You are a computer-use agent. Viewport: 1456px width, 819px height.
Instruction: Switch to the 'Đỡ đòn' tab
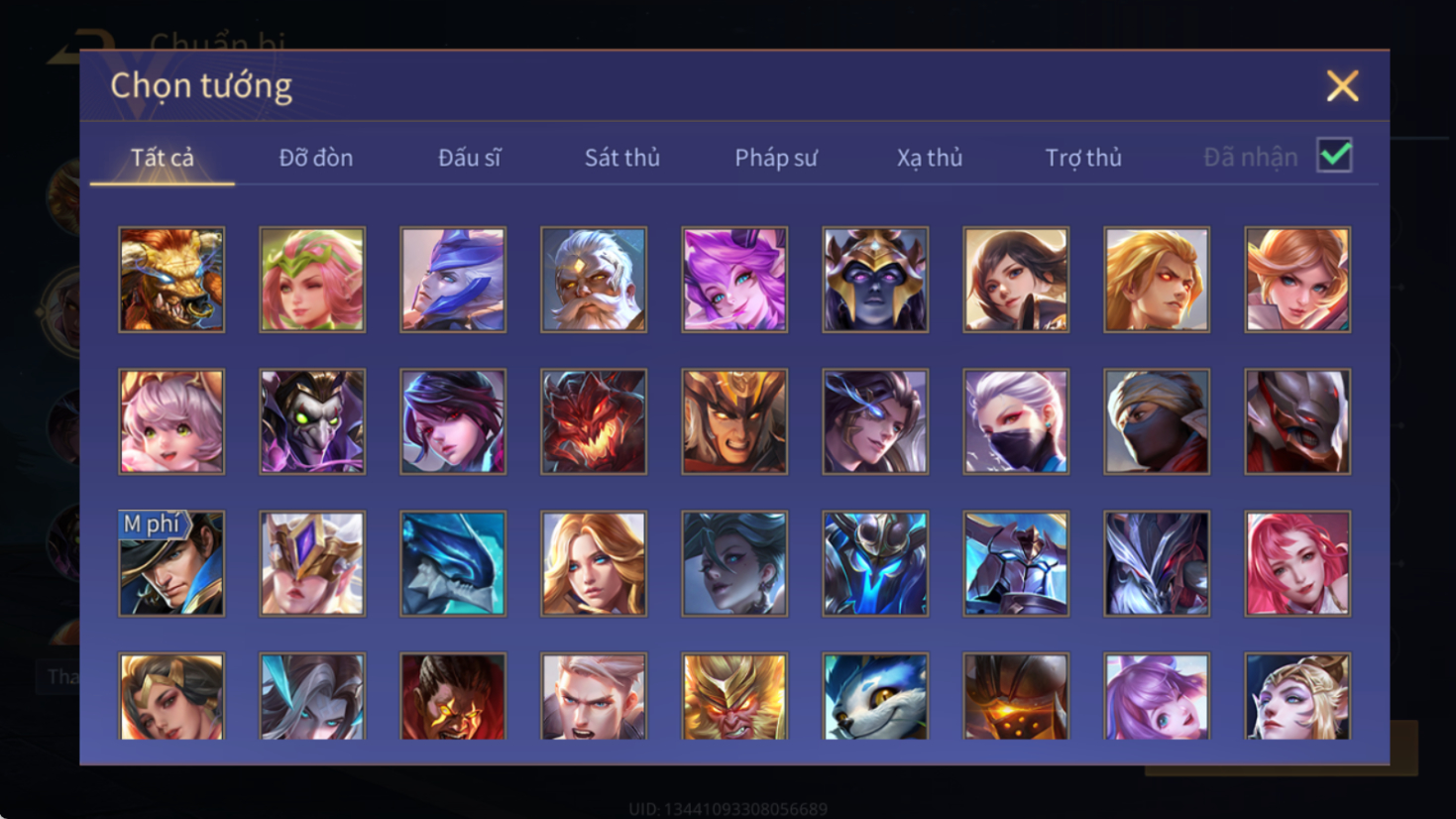click(315, 158)
